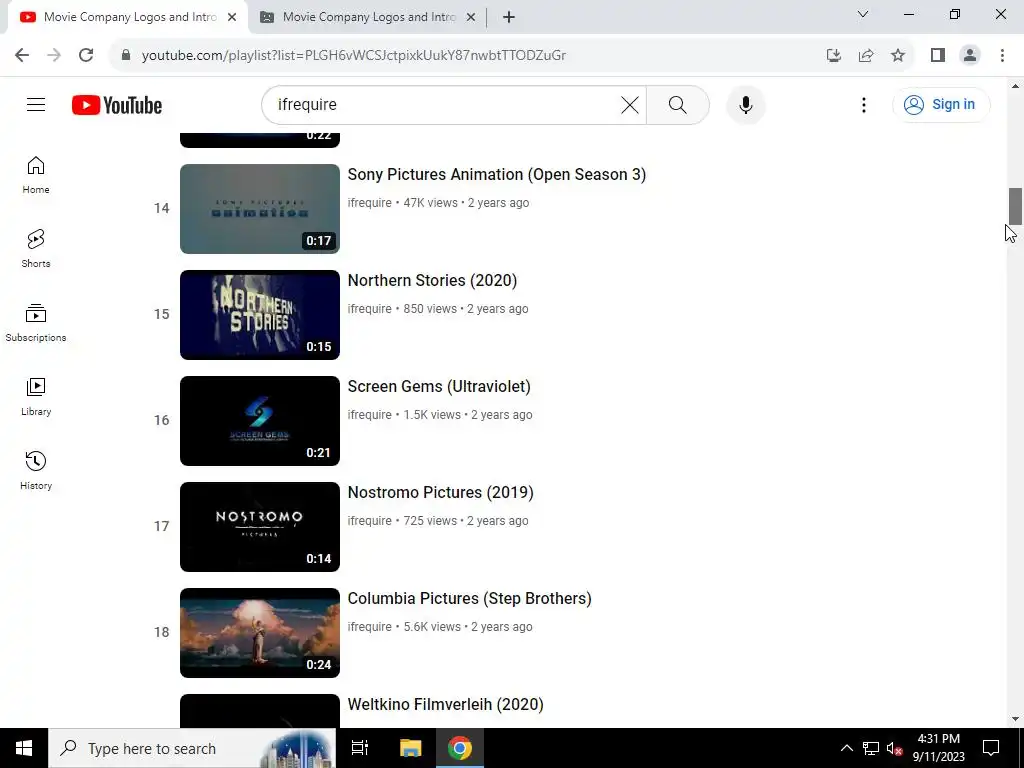Play the Screen Gems thumbnail
Viewport: 1024px width, 768px height.
[260, 421]
